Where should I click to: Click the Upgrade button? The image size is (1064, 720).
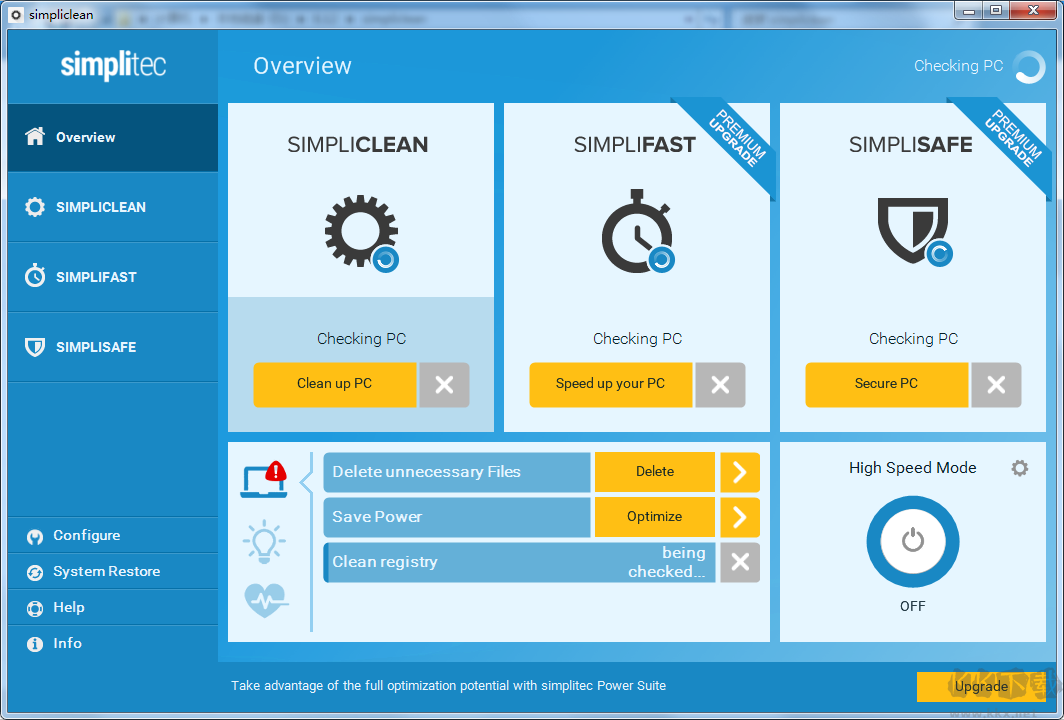[980, 686]
